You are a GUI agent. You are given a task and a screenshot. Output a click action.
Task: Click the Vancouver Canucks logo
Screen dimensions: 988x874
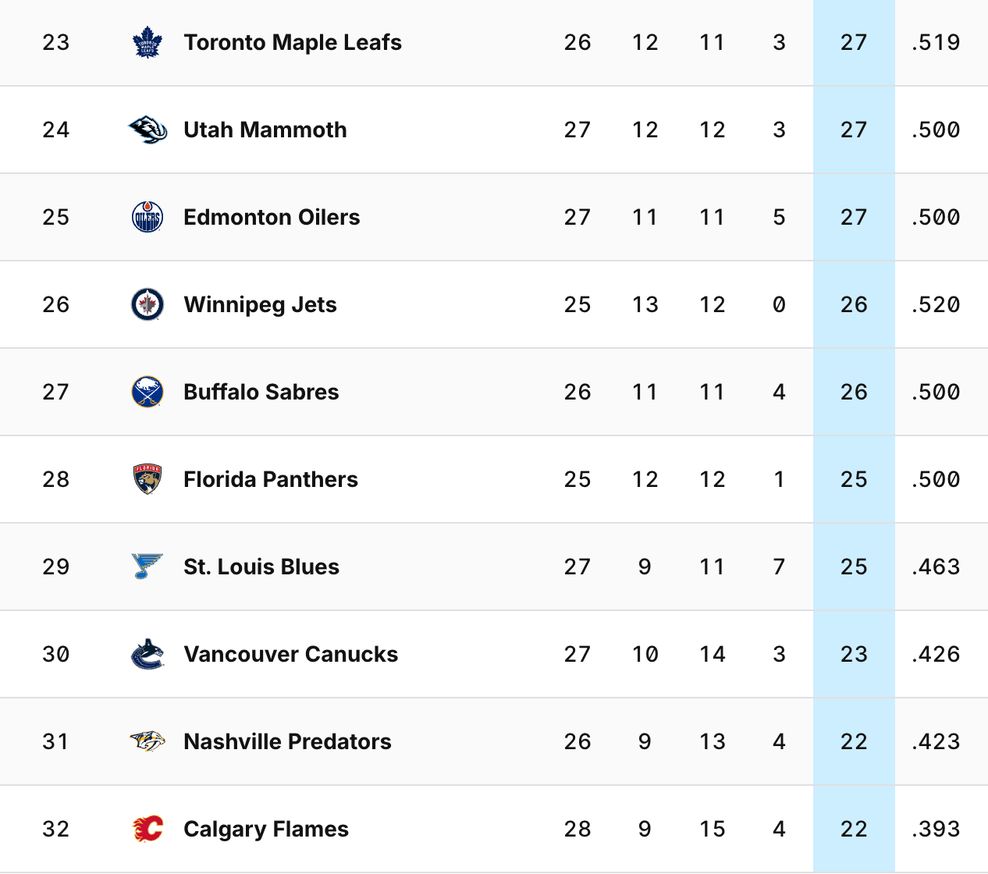[x=148, y=654]
